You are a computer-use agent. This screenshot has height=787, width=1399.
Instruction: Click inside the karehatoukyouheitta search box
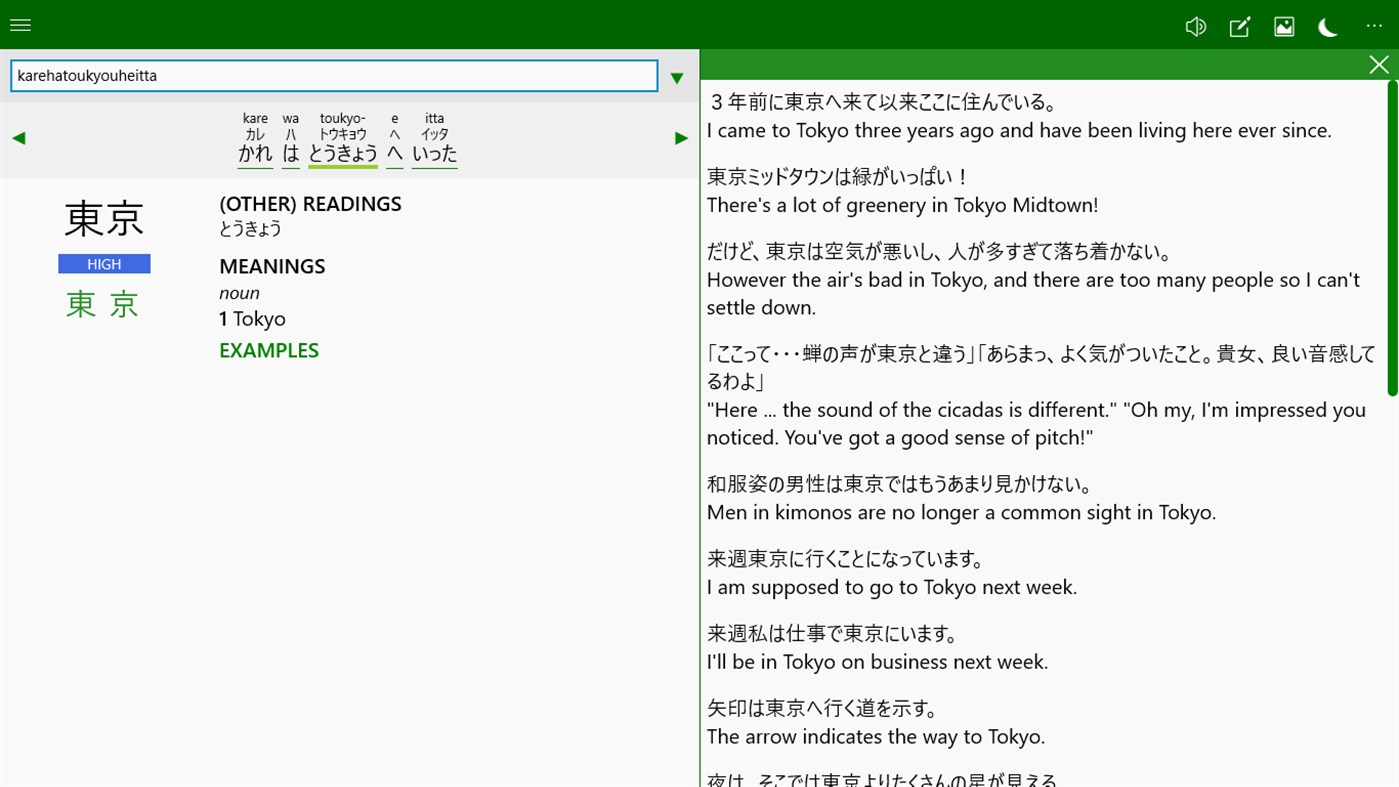coord(333,75)
